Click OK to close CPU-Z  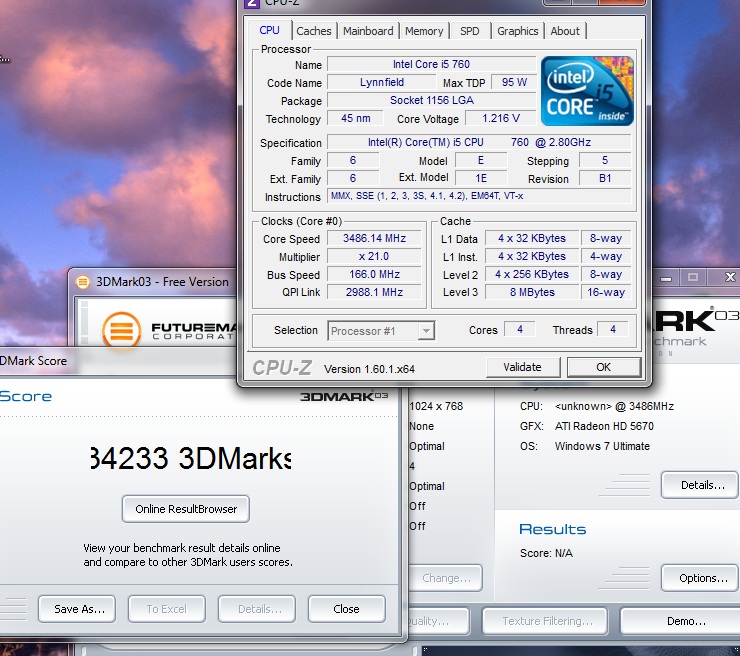604,367
